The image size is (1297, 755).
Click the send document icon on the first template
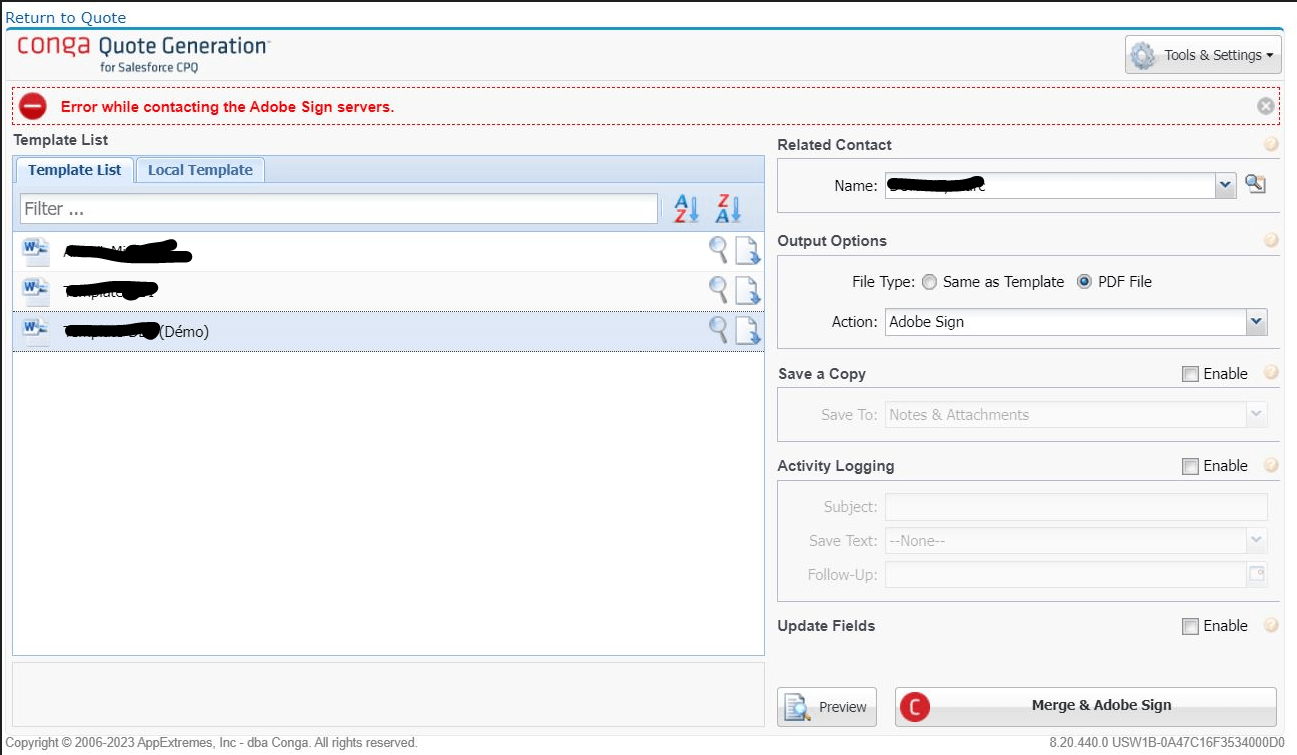pyautogui.click(x=745, y=250)
